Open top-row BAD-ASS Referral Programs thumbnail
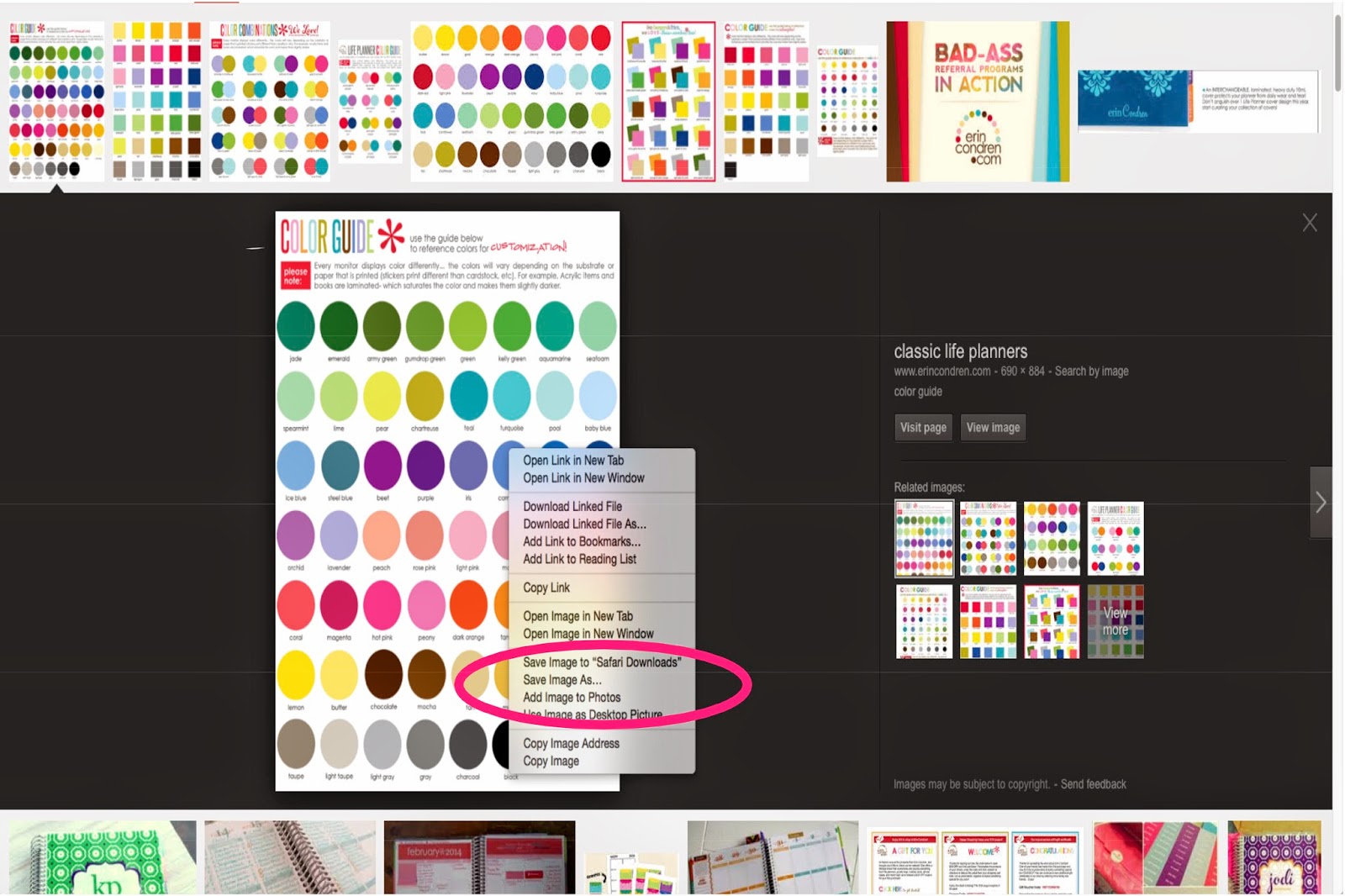This screenshot has width=1345, height=896. [978, 102]
